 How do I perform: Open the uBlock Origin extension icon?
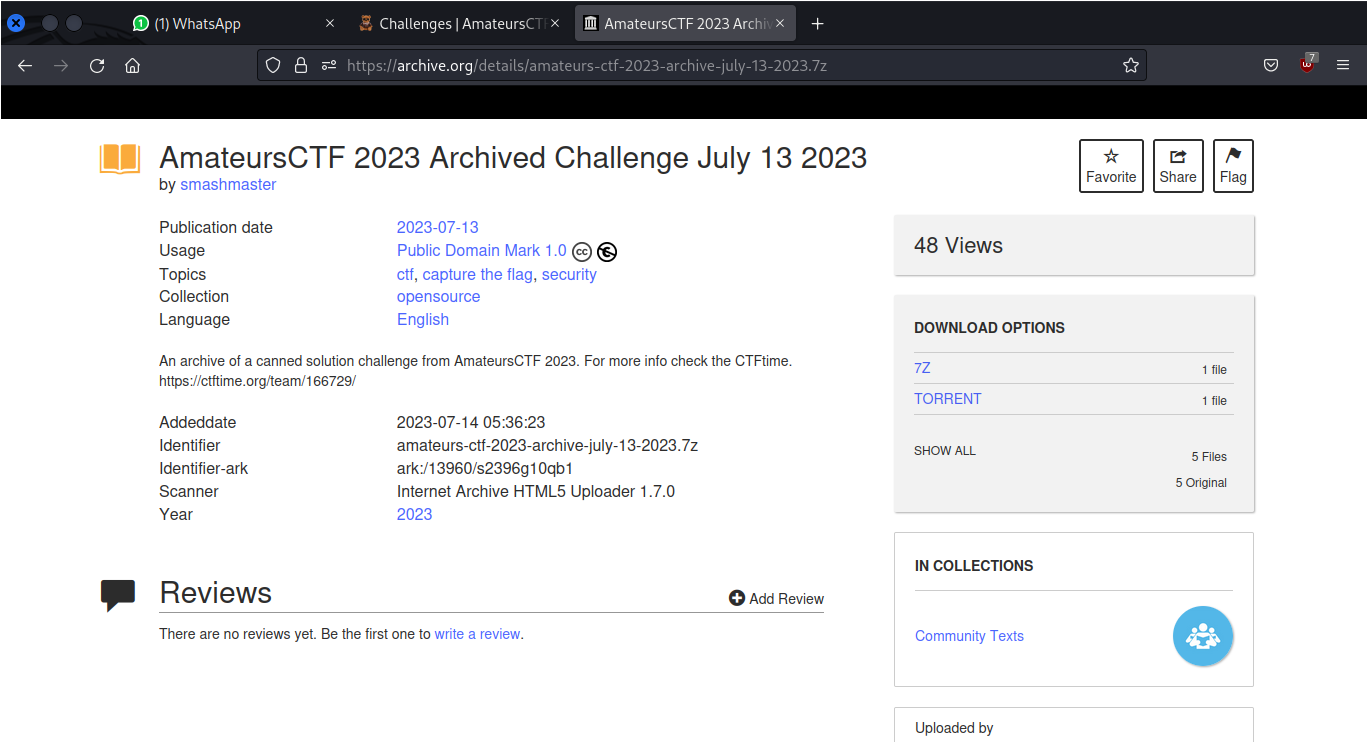click(x=1308, y=64)
